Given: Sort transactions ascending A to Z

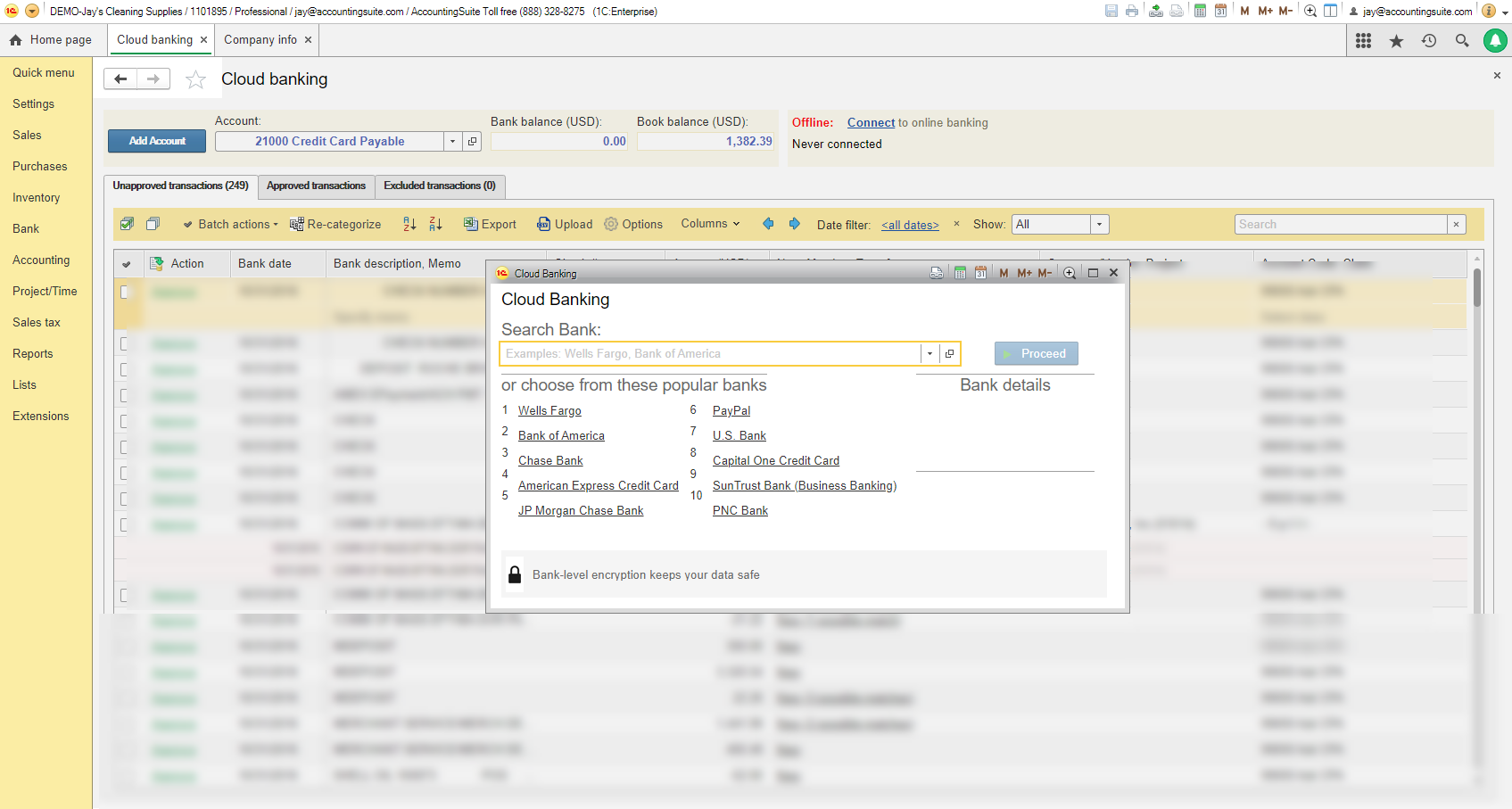Looking at the screenshot, I should [x=409, y=224].
